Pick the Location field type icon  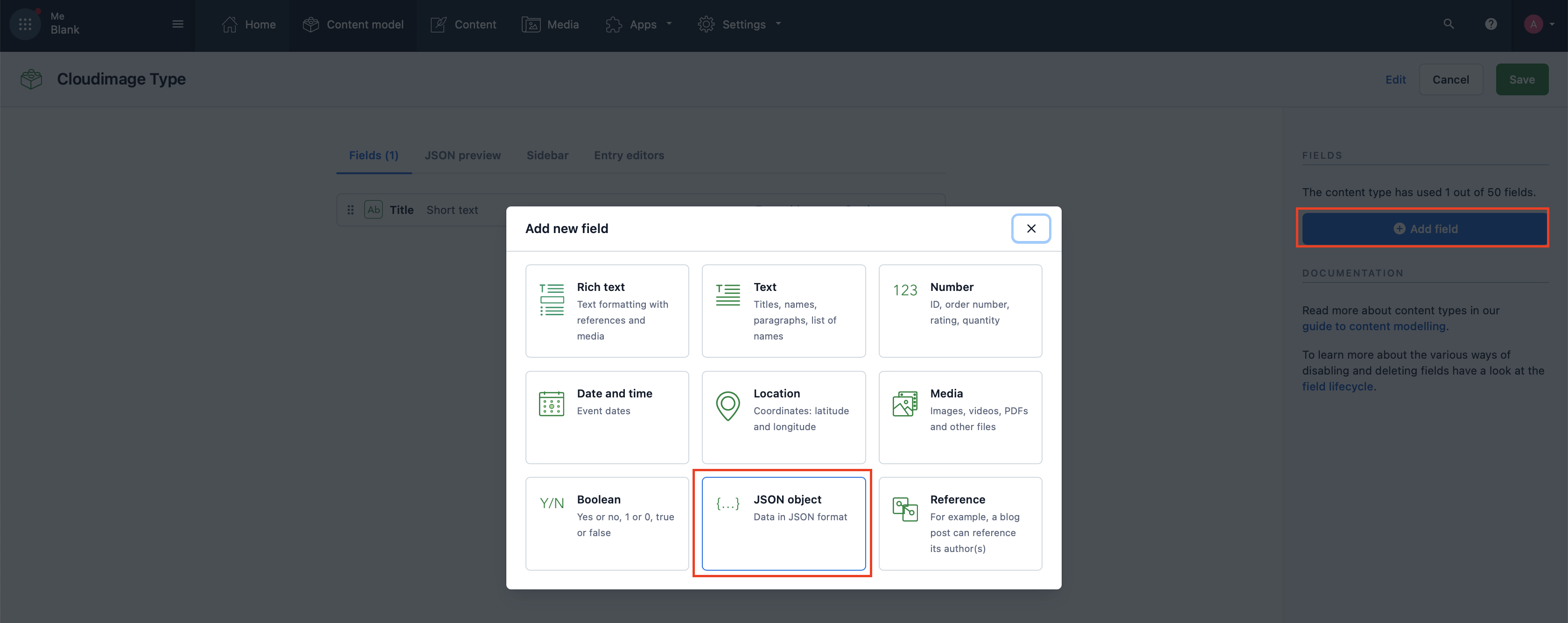[728, 405]
